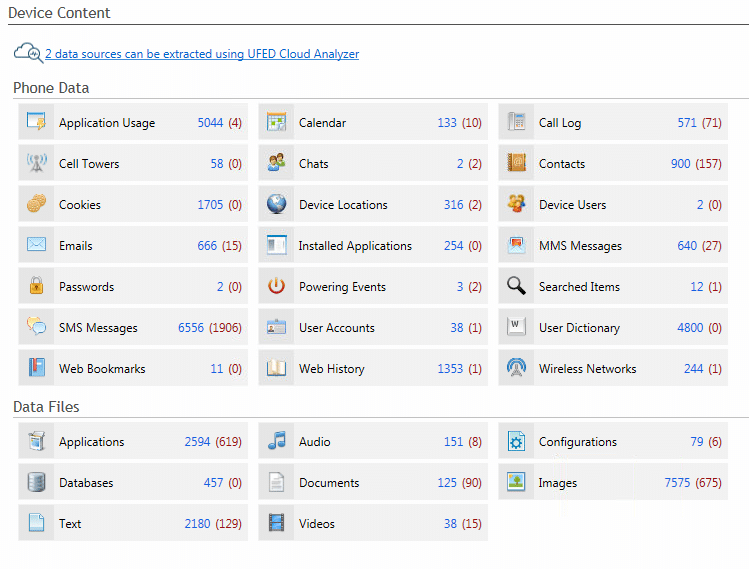
Task: Click the Cell Towers antenna icon
Action: tap(37, 164)
